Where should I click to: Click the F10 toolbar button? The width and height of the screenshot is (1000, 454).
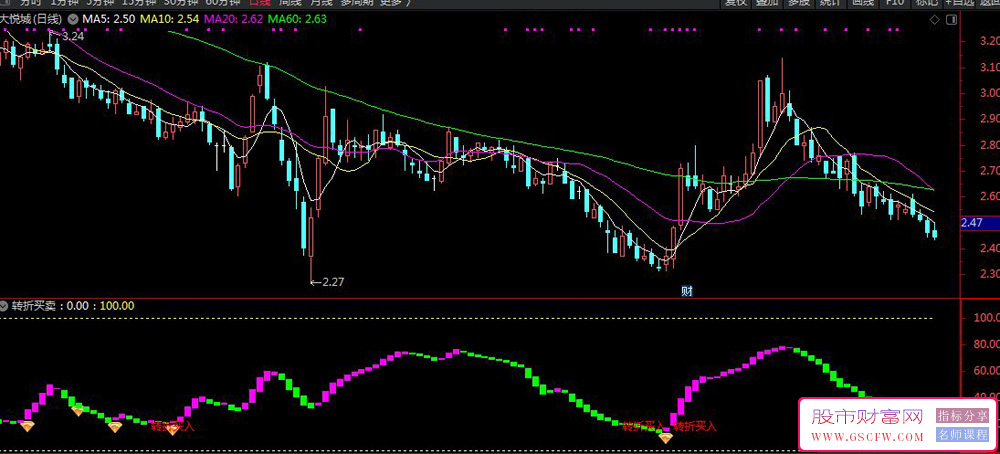tap(895, 3)
